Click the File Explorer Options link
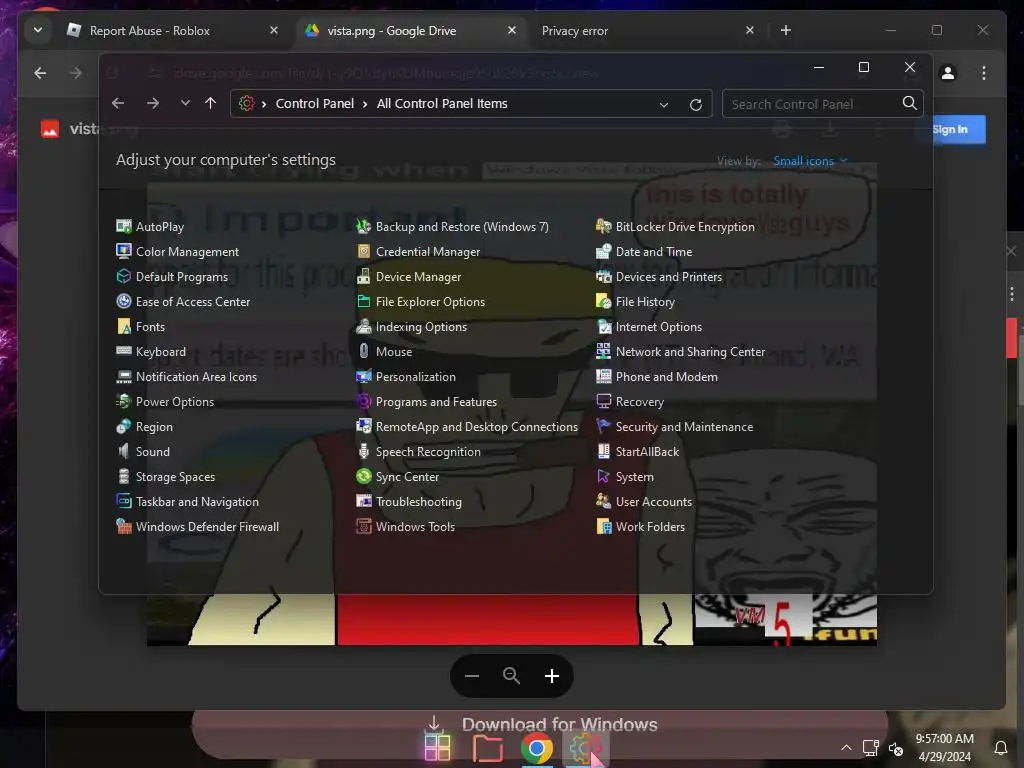The height and width of the screenshot is (768, 1024). (430, 302)
